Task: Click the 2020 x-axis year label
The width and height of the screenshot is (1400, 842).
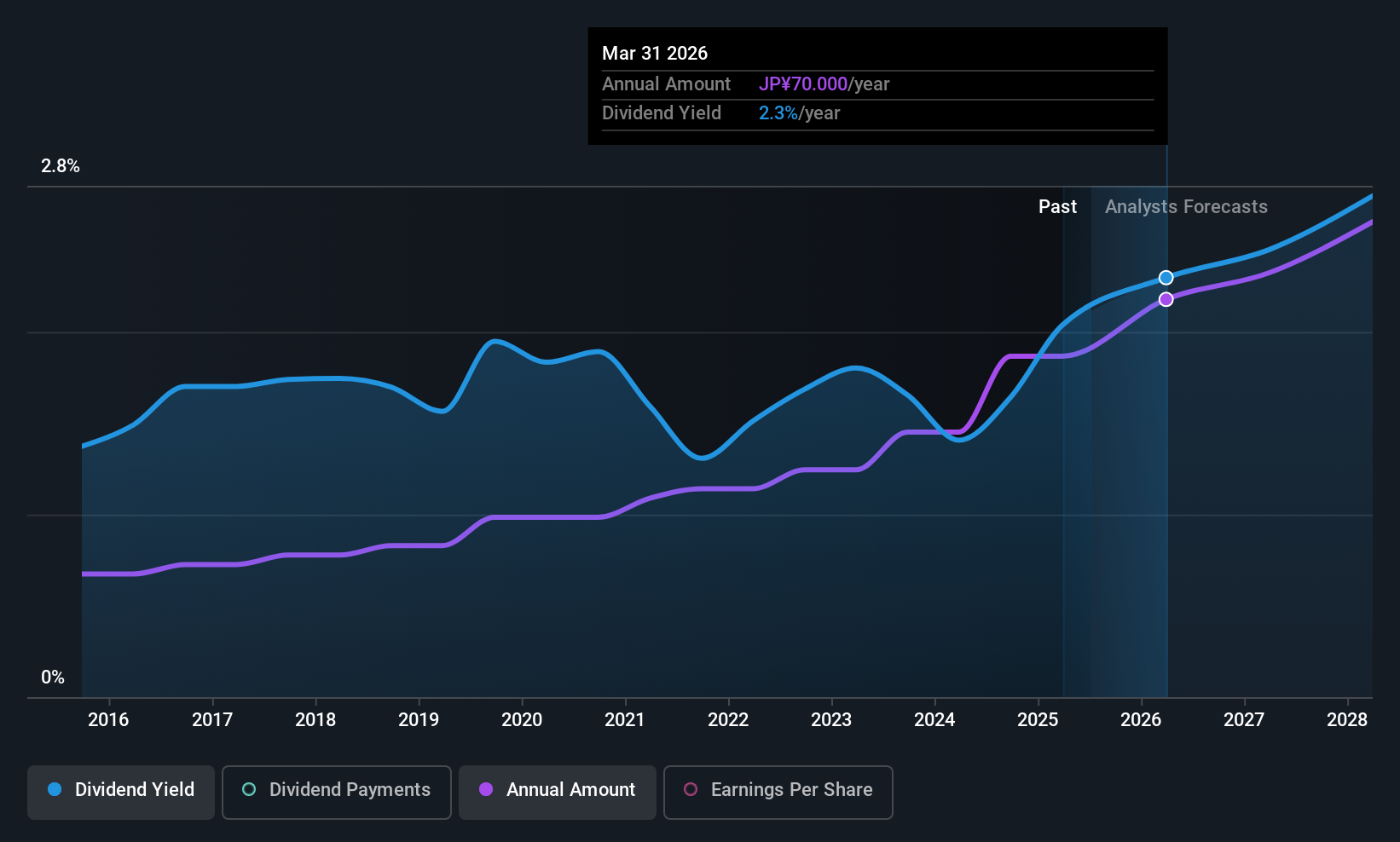Action: [522, 720]
